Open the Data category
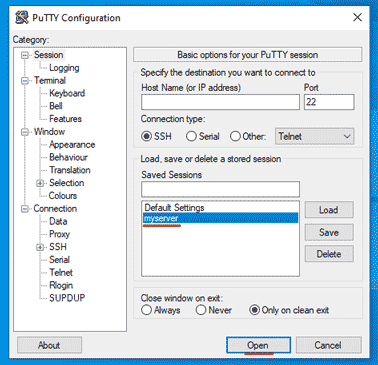The width and height of the screenshot is (378, 365). [x=58, y=221]
